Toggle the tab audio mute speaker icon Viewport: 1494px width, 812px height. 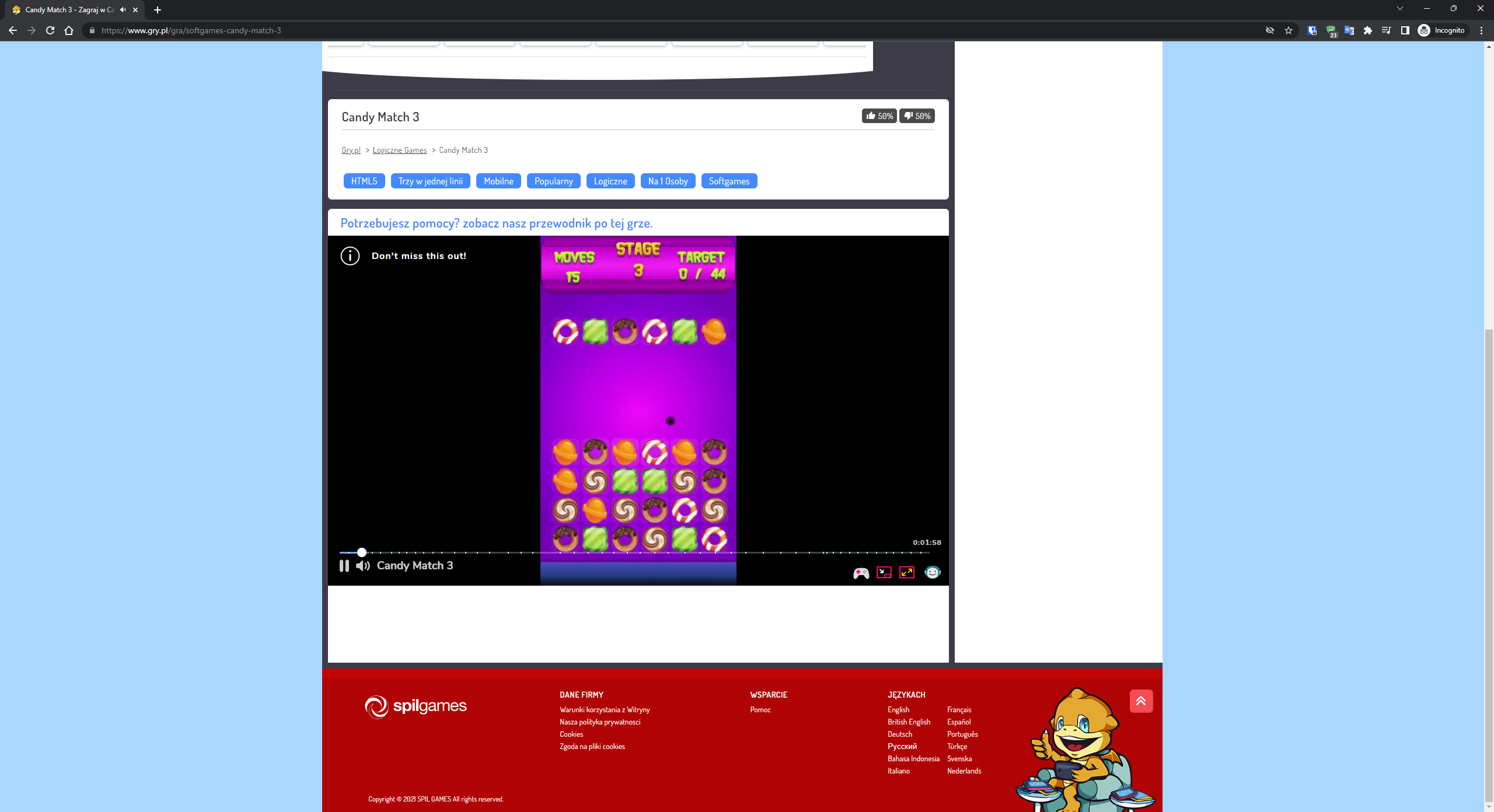click(x=122, y=9)
